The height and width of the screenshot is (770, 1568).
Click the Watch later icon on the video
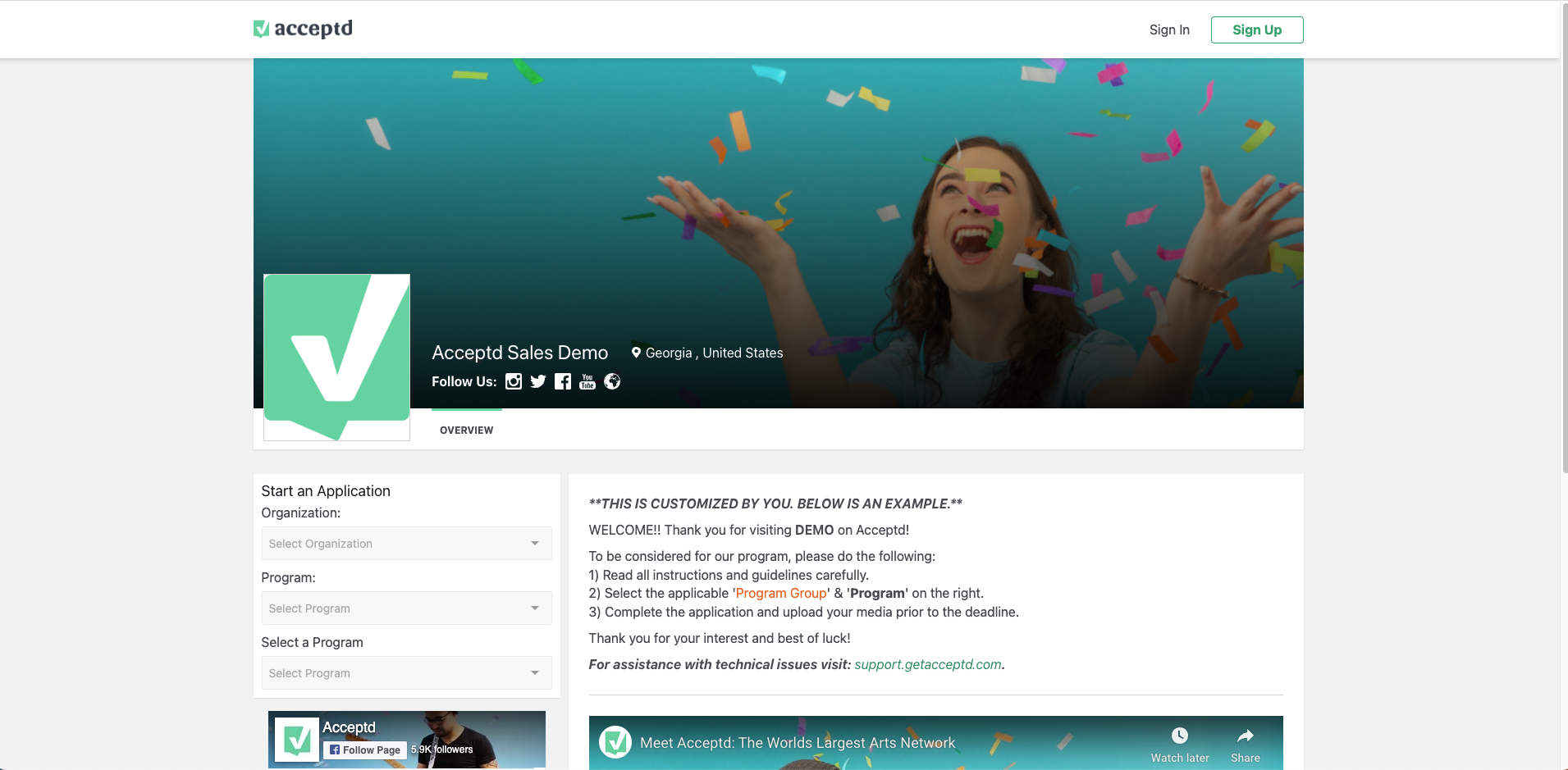1179,735
